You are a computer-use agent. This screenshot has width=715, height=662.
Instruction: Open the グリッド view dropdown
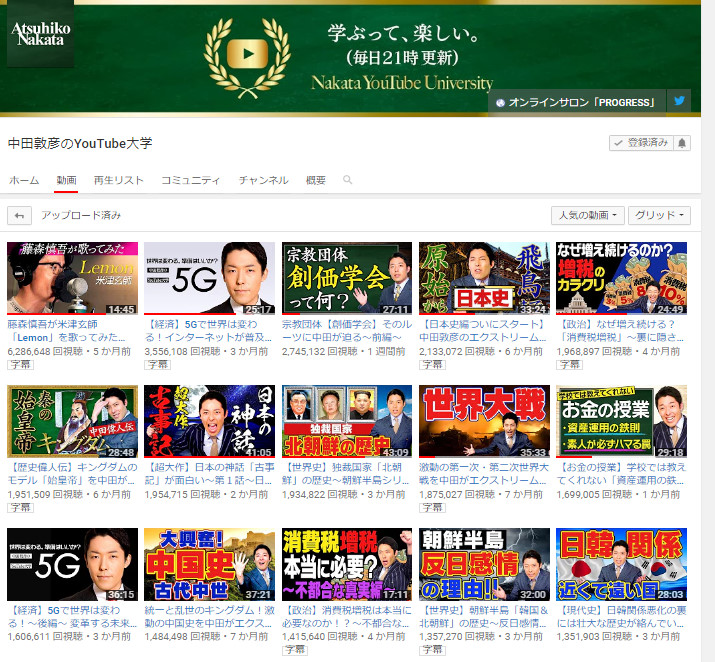pyautogui.click(x=659, y=215)
